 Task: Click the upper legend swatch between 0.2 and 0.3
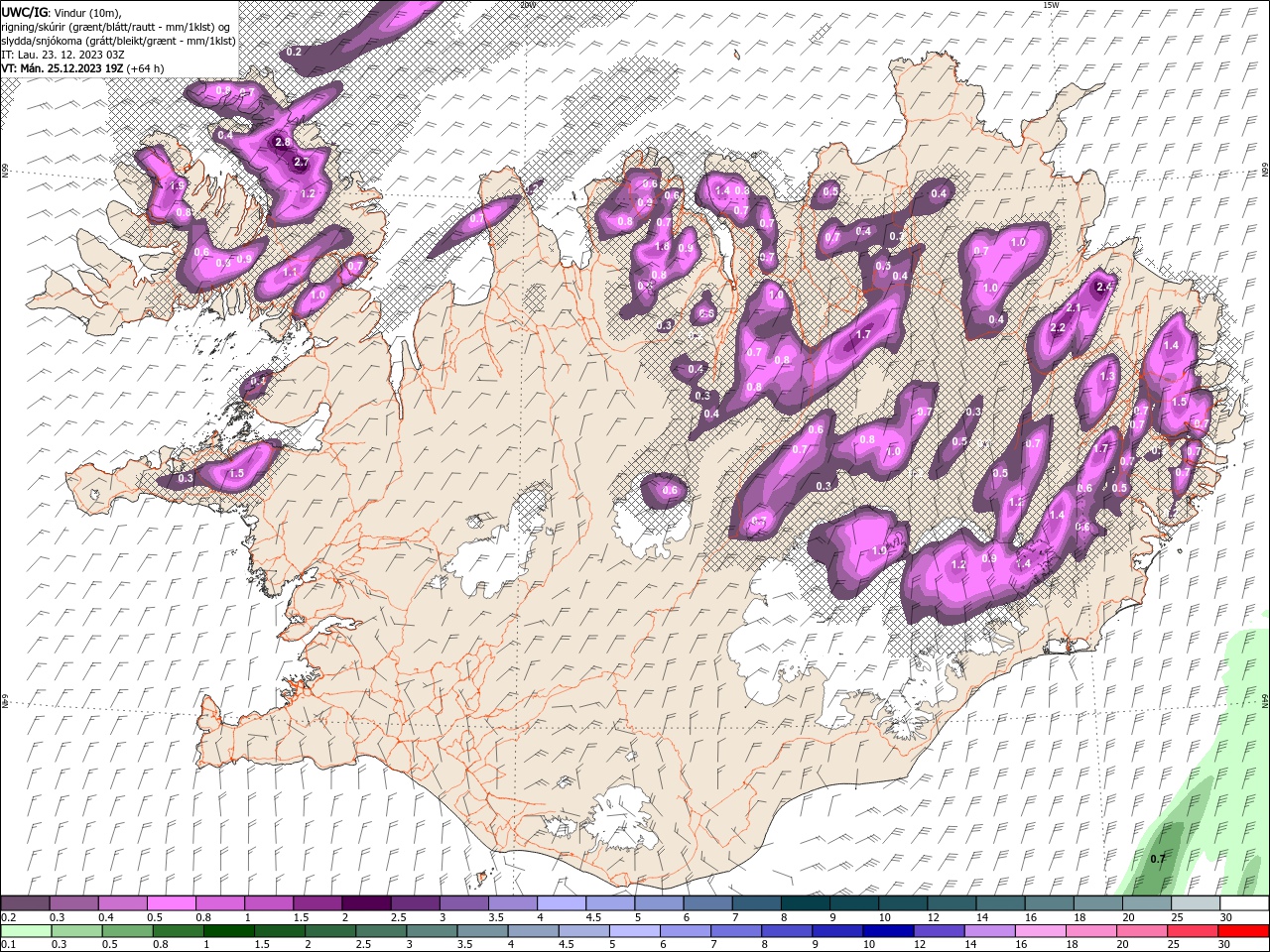pyautogui.click(x=25, y=903)
